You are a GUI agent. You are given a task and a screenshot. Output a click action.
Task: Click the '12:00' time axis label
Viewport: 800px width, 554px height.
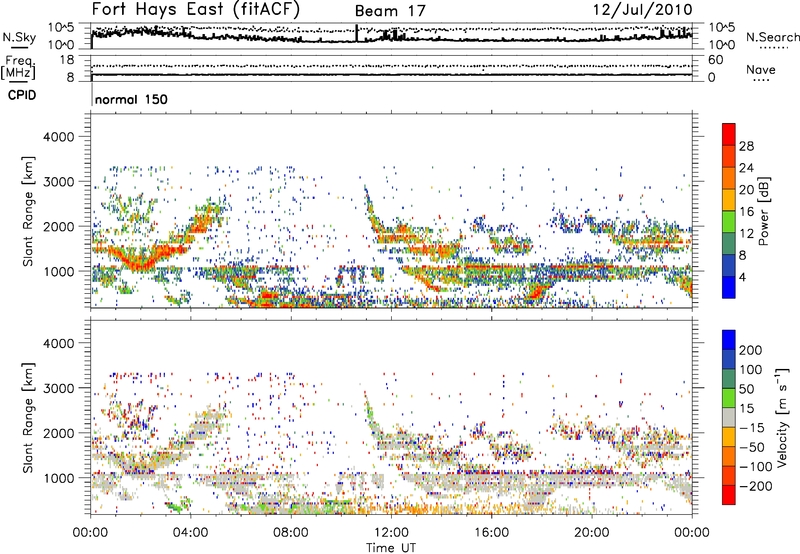[391, 533]
